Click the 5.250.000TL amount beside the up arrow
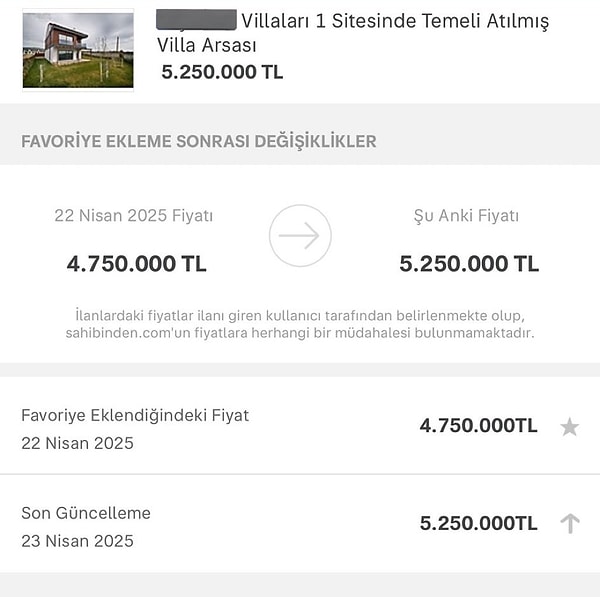Viewport: 600px width, 597px height. pos(478,523)
